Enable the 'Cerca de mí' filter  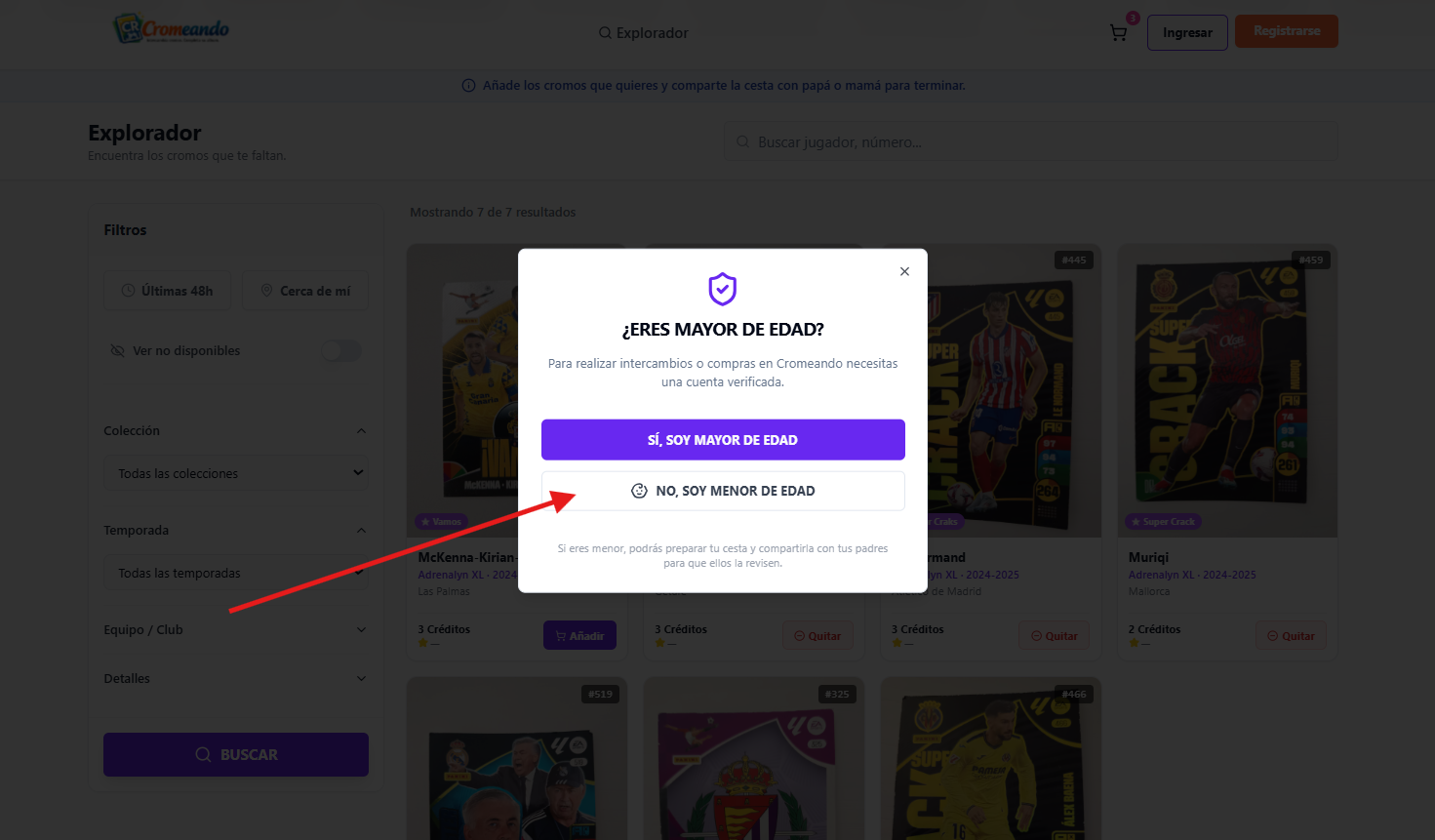[x=305, y=291]
